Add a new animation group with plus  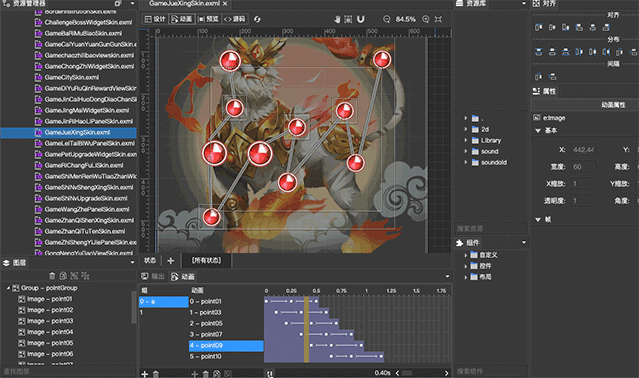144,374
